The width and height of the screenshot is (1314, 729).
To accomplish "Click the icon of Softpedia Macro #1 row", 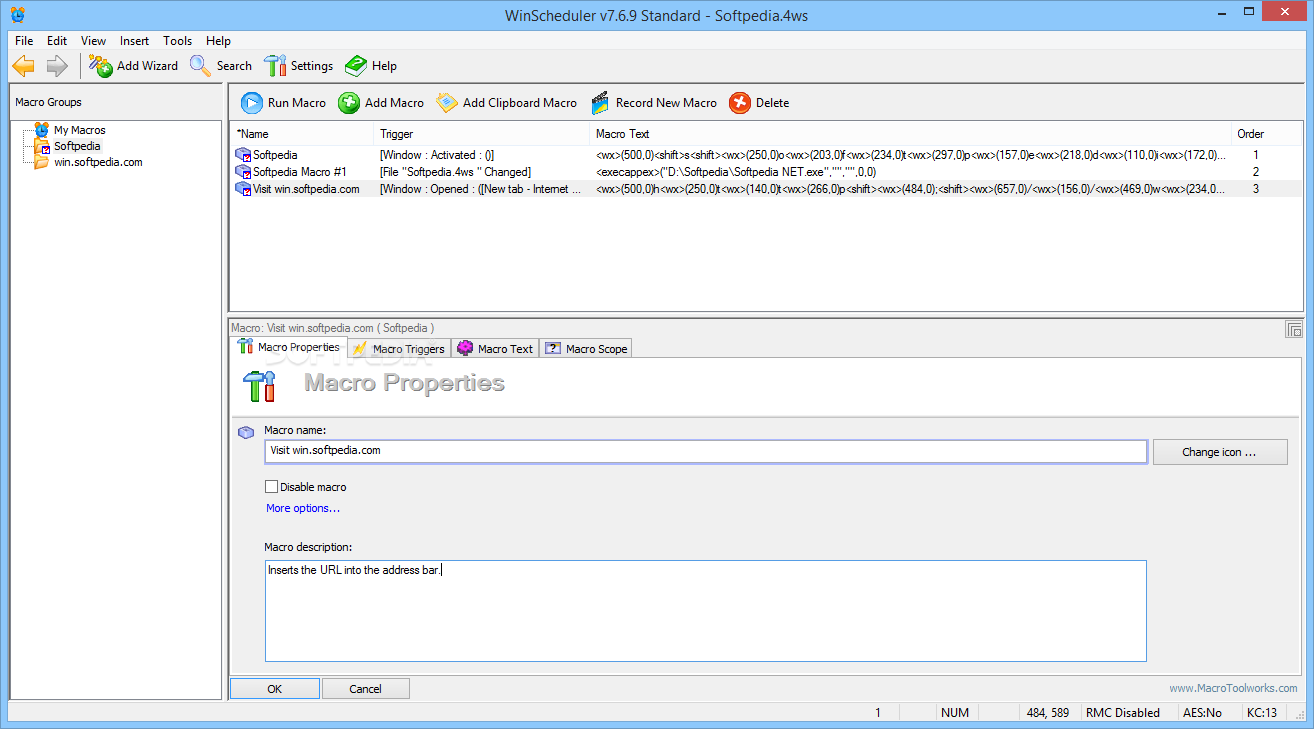I will click(x=243, y=172).
